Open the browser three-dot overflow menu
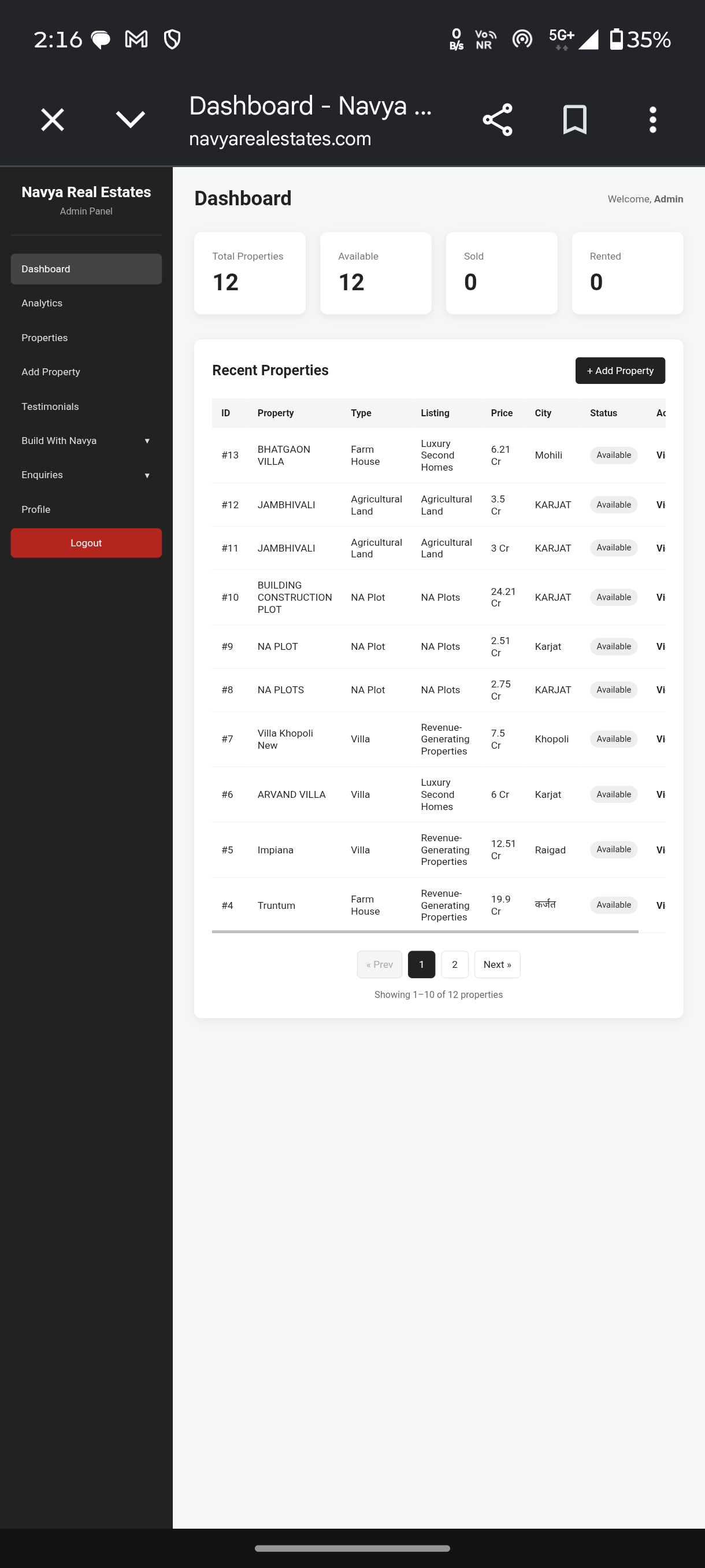The image size is (705, 1568). coord(652,119)
